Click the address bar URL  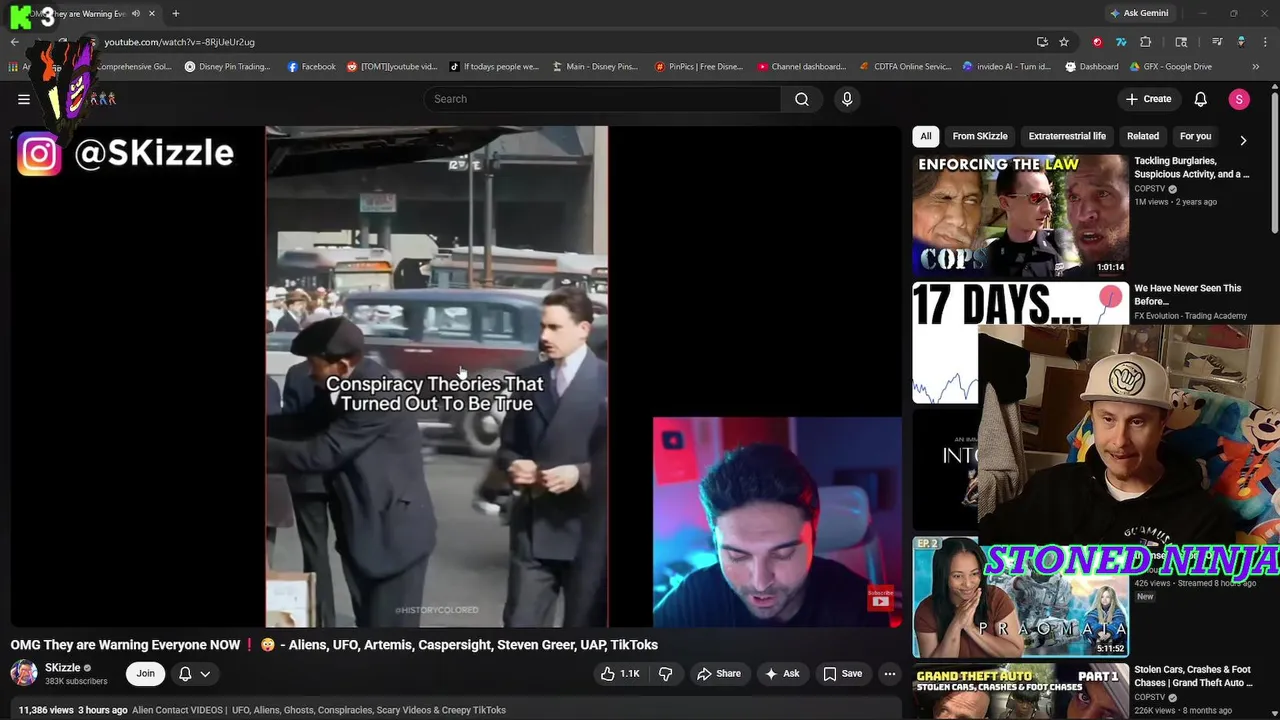tap(180, 42)
